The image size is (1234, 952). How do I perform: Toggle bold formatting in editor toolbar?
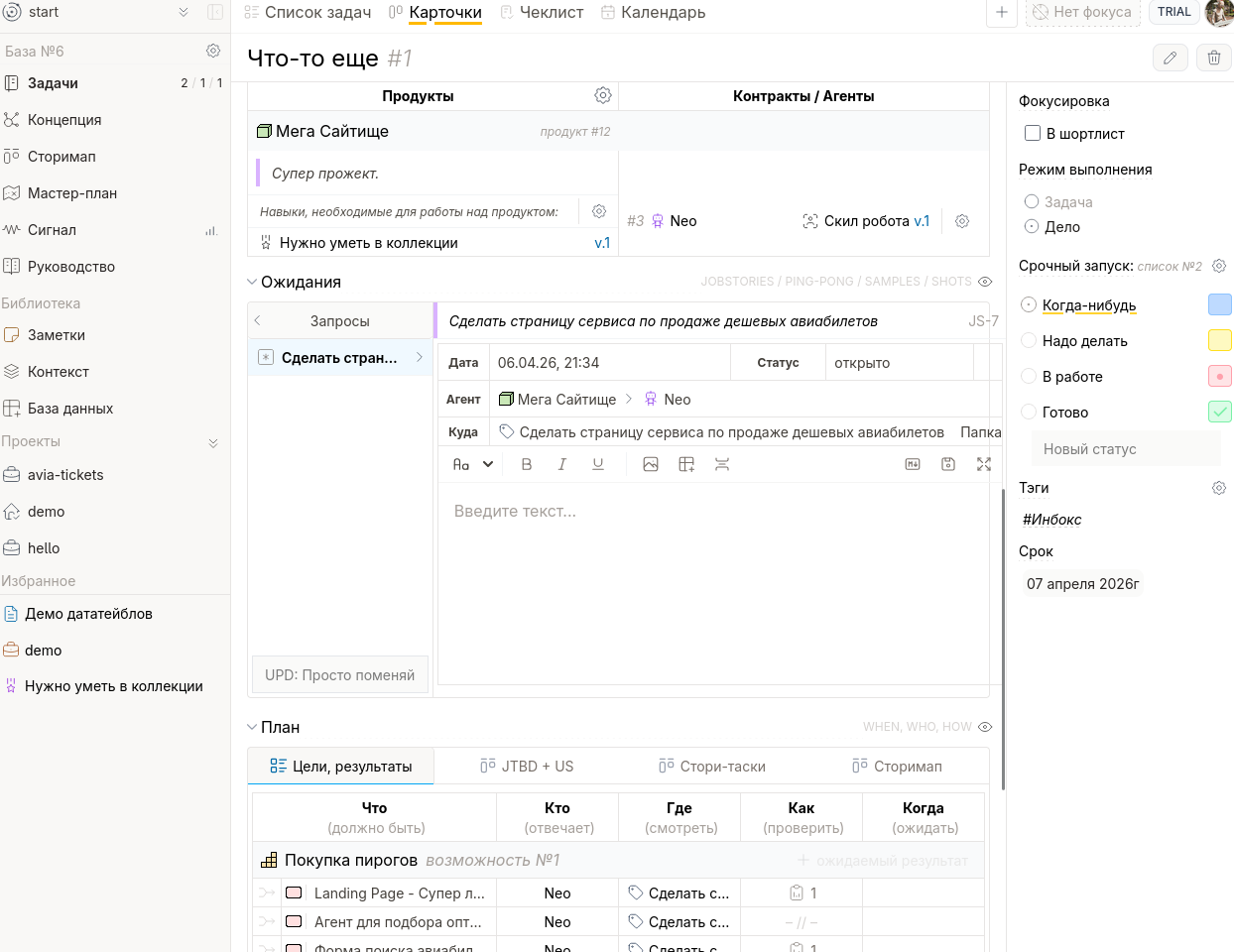pyautogui.click(x=527, y=464)
